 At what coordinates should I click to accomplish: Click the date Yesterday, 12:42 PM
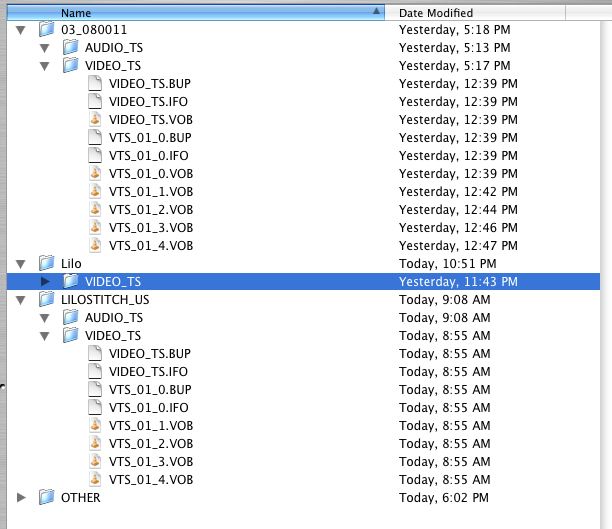pos(458,192)
